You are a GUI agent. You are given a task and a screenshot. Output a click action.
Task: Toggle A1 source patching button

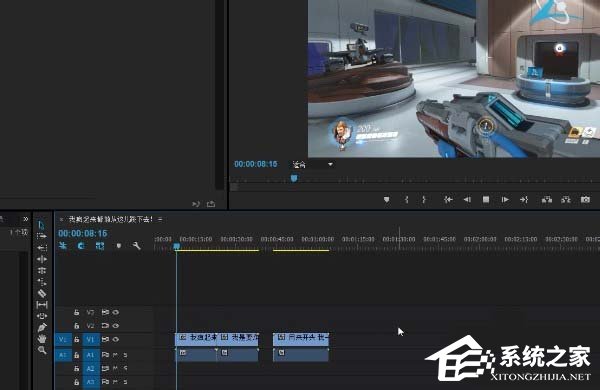(x=63, y=355)
